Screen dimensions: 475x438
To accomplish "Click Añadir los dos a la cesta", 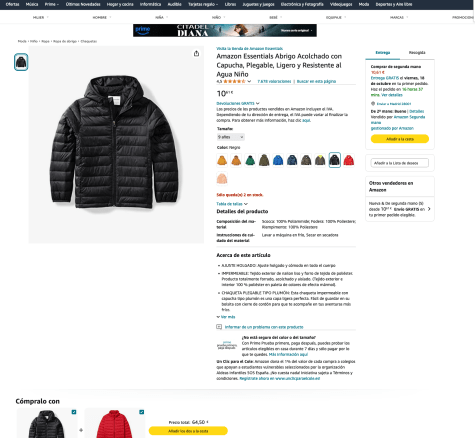I will click(188, 431).
